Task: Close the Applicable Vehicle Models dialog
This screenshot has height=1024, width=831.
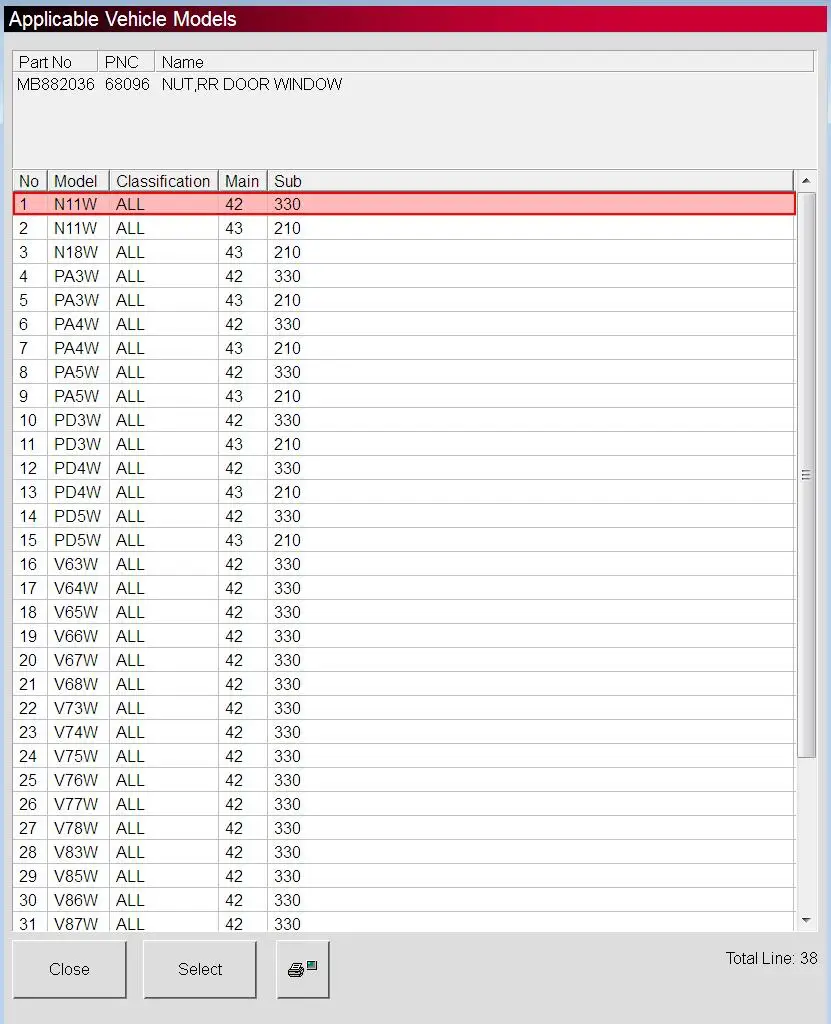Action: click(x=69, y=969)
